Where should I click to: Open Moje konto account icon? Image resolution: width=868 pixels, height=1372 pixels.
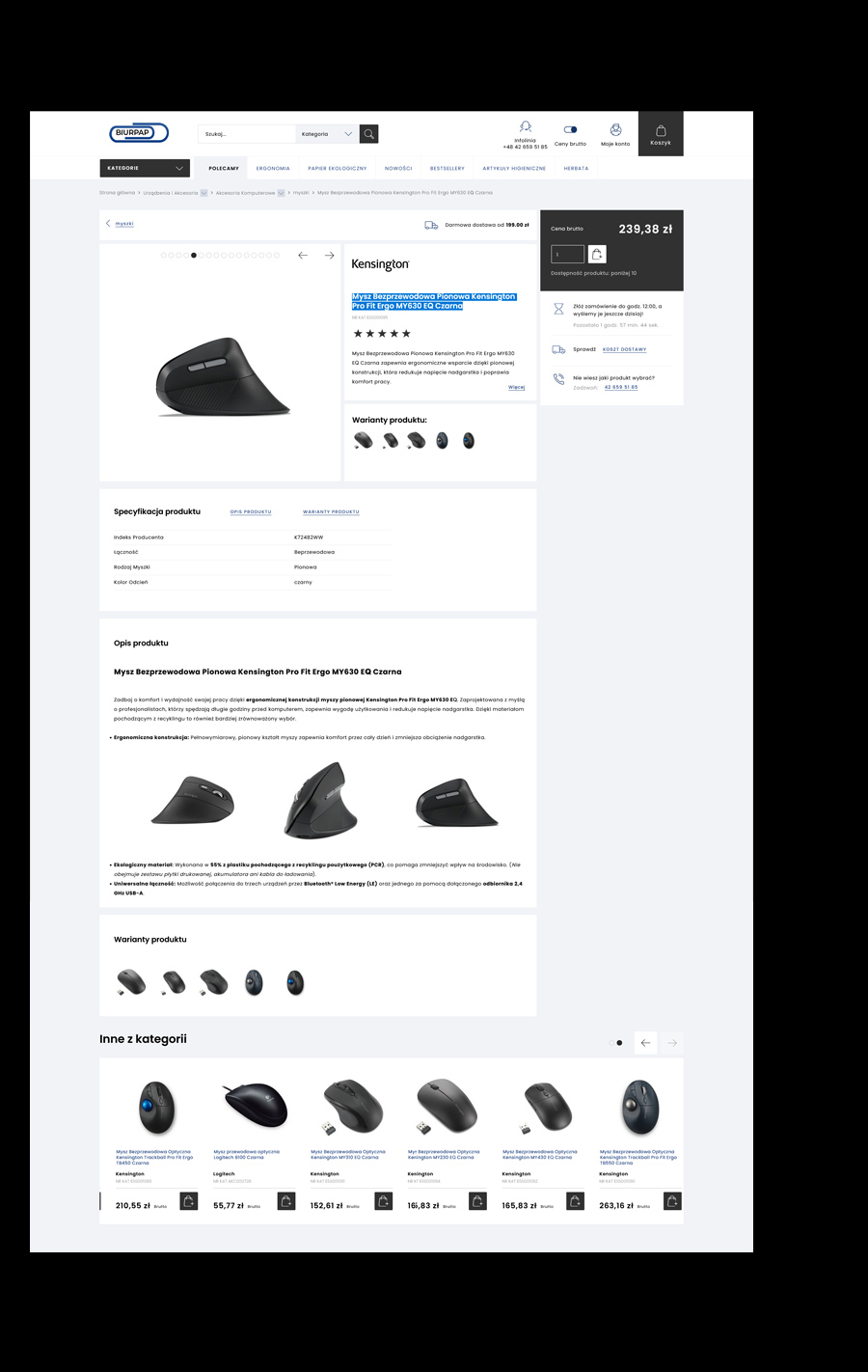pos(615,129)
